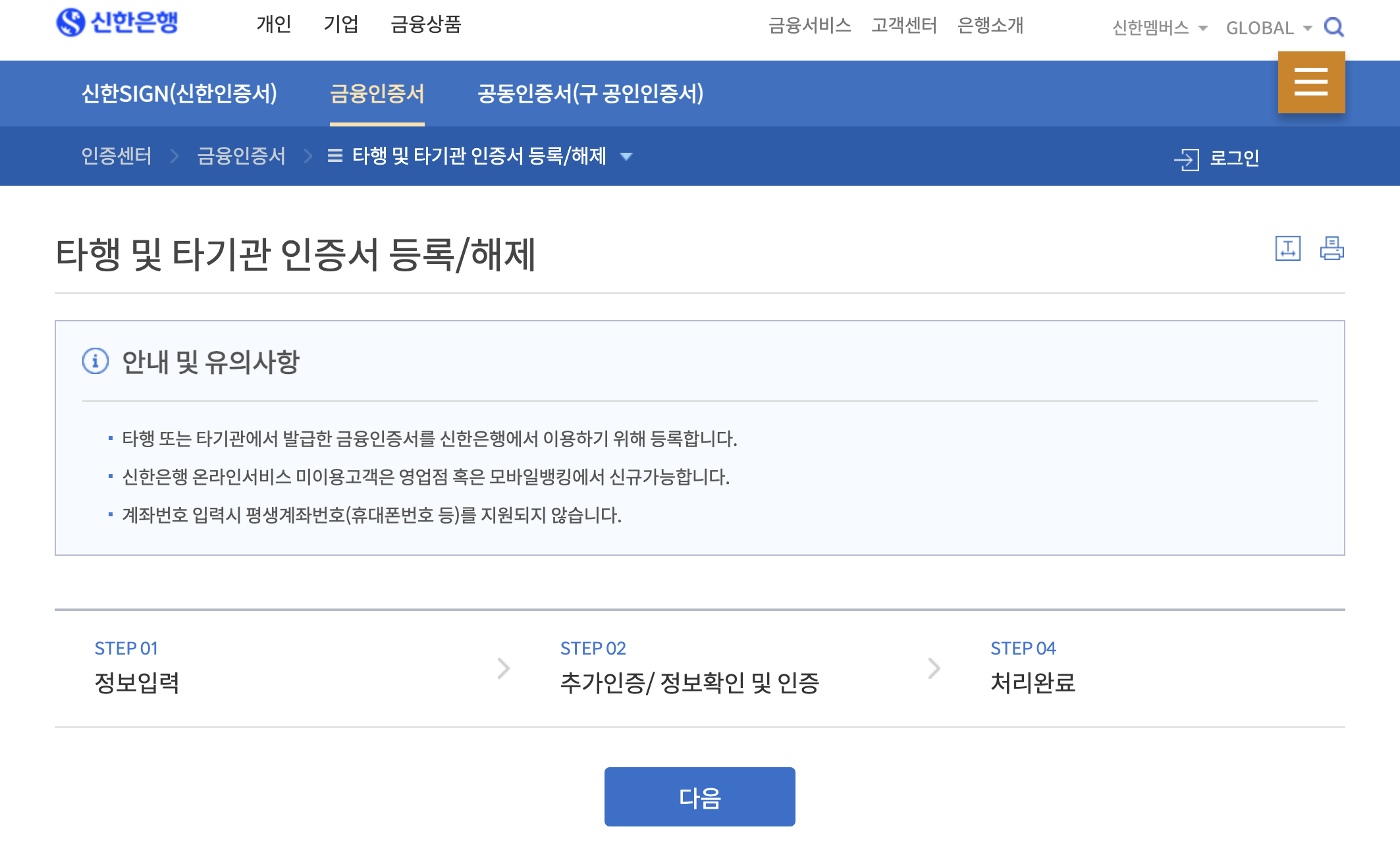Open the search magnifier icon

point(1333,27)
